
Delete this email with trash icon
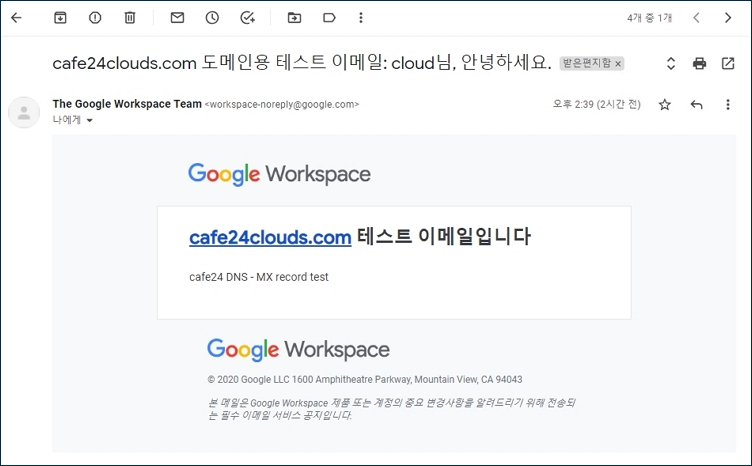(x=129, y=17)
